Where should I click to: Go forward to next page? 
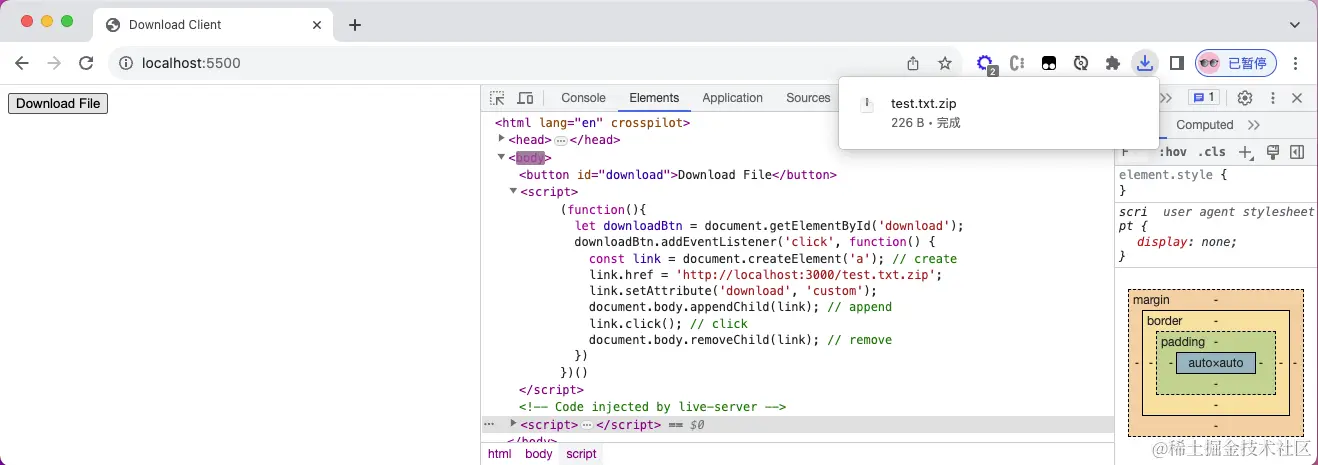pyautogui.click(x=54, y=63)
